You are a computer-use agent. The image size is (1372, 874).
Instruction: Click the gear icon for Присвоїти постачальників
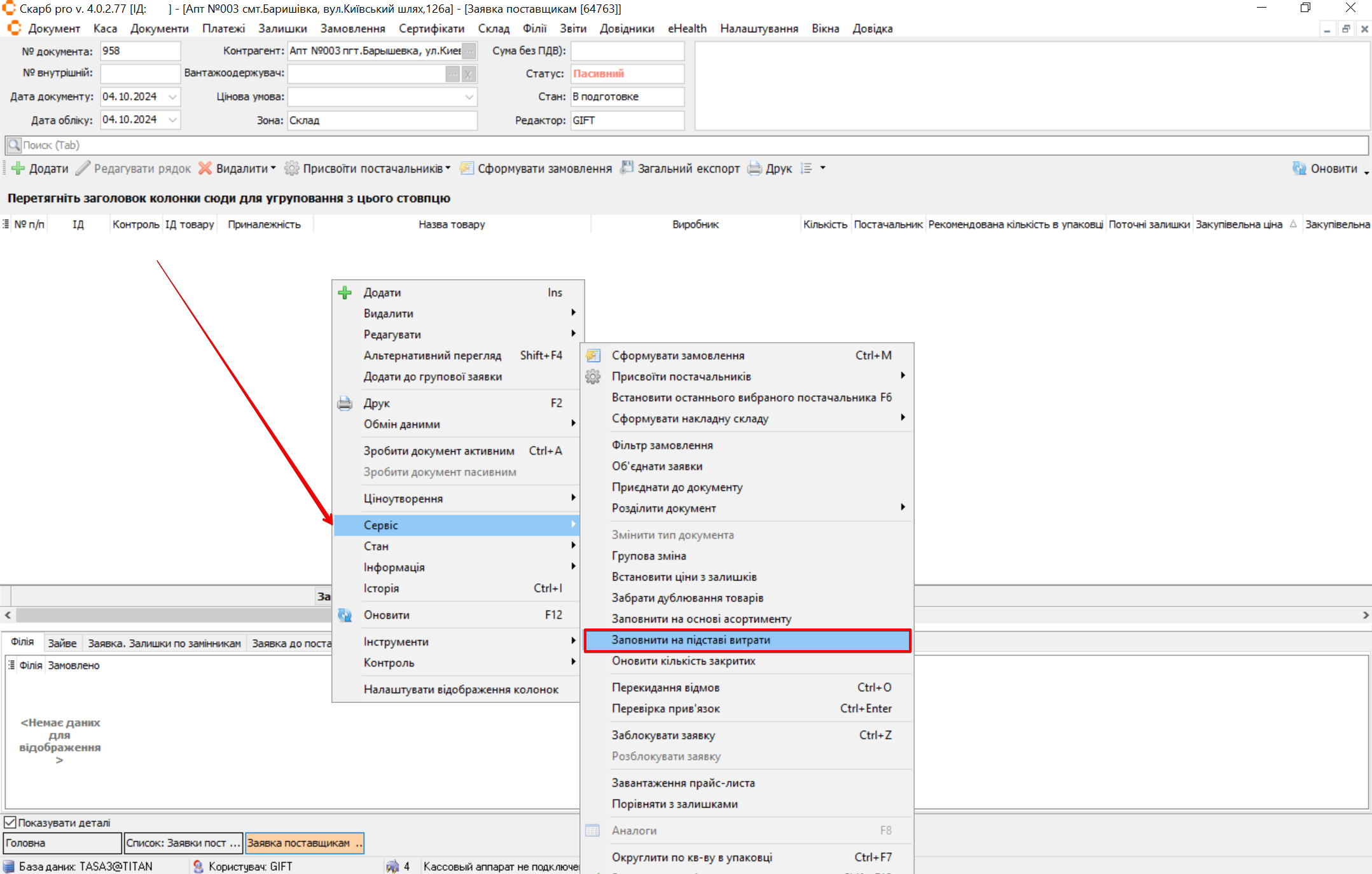pos(291,169)
